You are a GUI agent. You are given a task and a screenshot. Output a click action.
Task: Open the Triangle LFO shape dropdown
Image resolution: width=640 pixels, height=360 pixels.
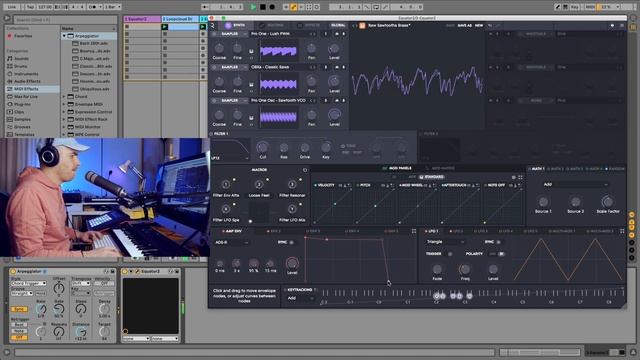click(x=445, y=242)
